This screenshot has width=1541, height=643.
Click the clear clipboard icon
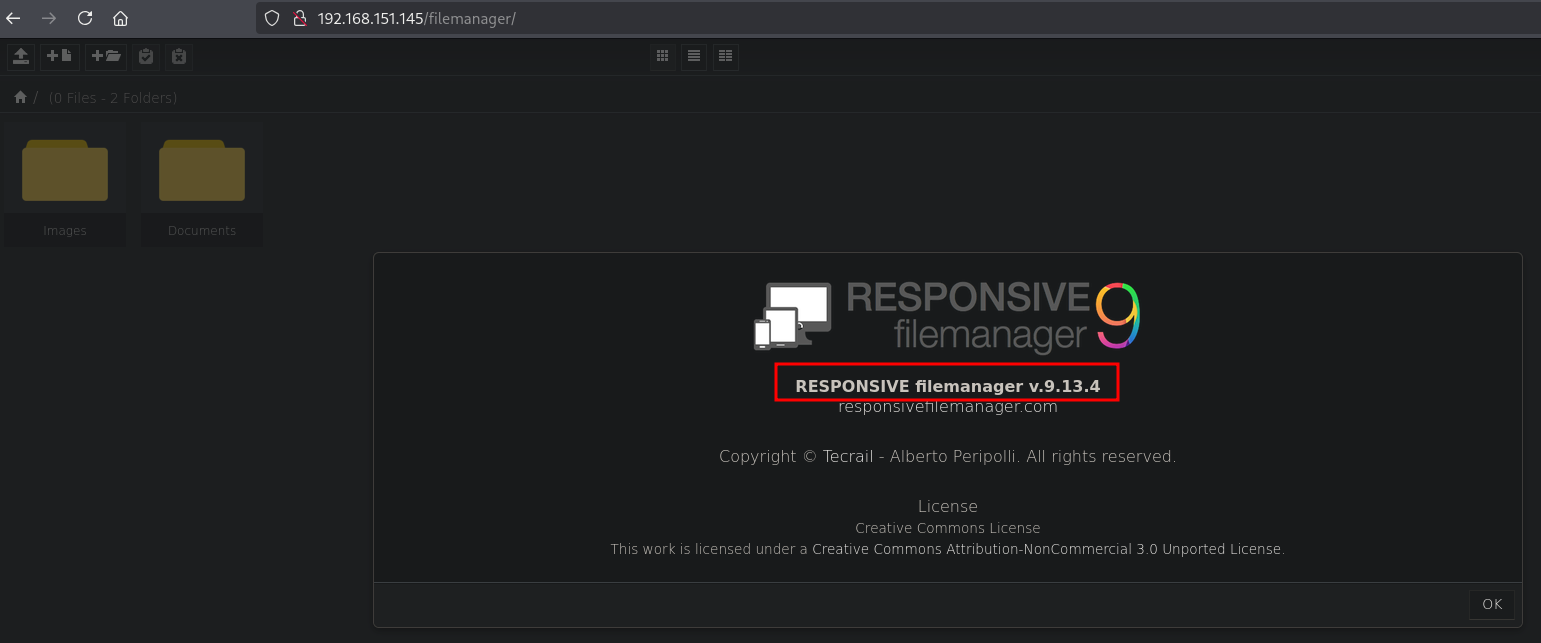tap(178, 57)
